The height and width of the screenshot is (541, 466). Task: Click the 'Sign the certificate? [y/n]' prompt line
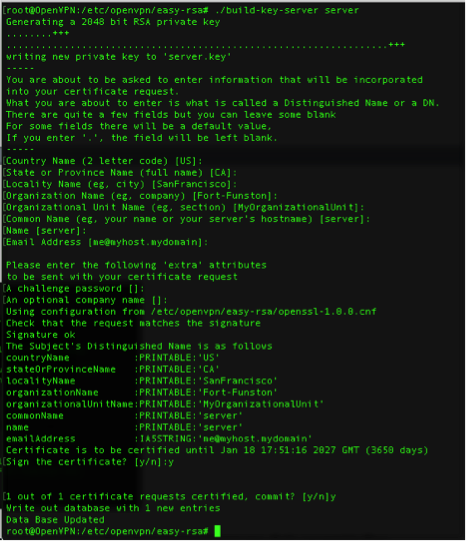[90, 462]
